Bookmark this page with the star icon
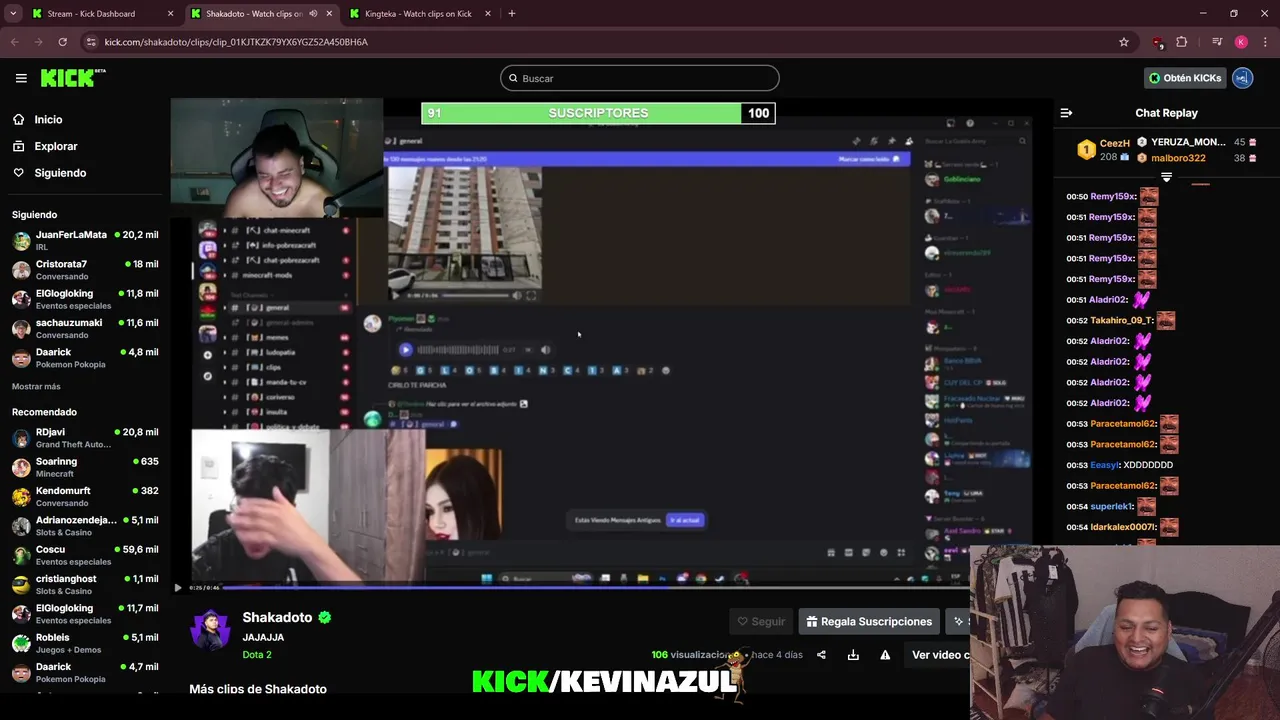The width and height of the screenshot is (1280, 720). coord(1124,42)
